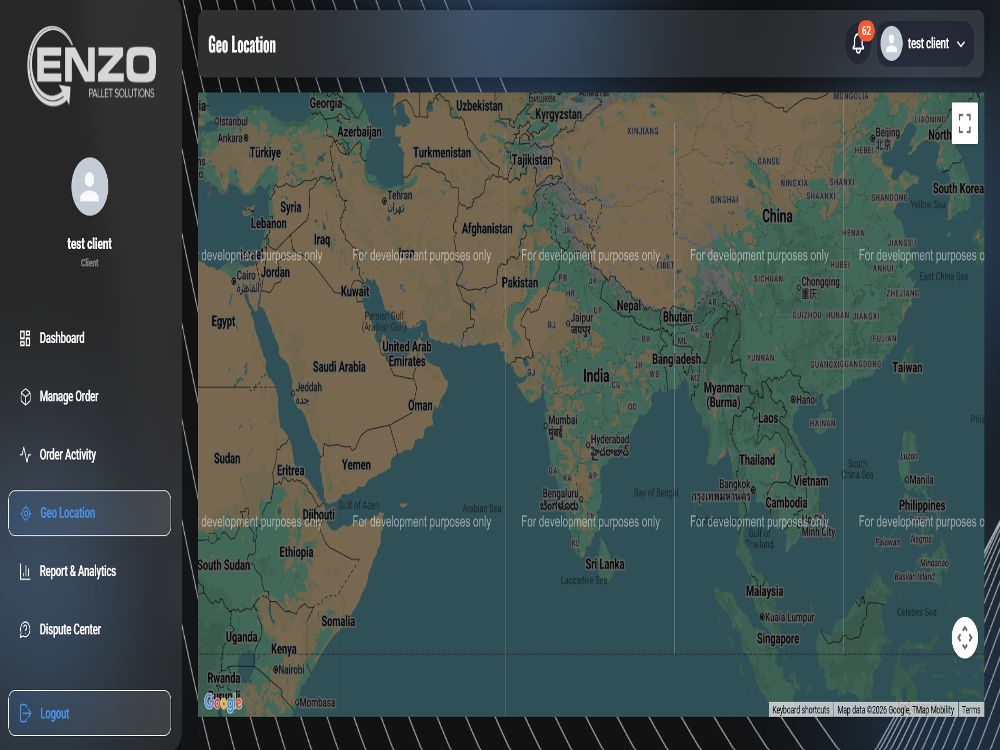Screen dimensions: 1000x750
Task: Click the Google logo on map
Action: (x=223, y=702)
